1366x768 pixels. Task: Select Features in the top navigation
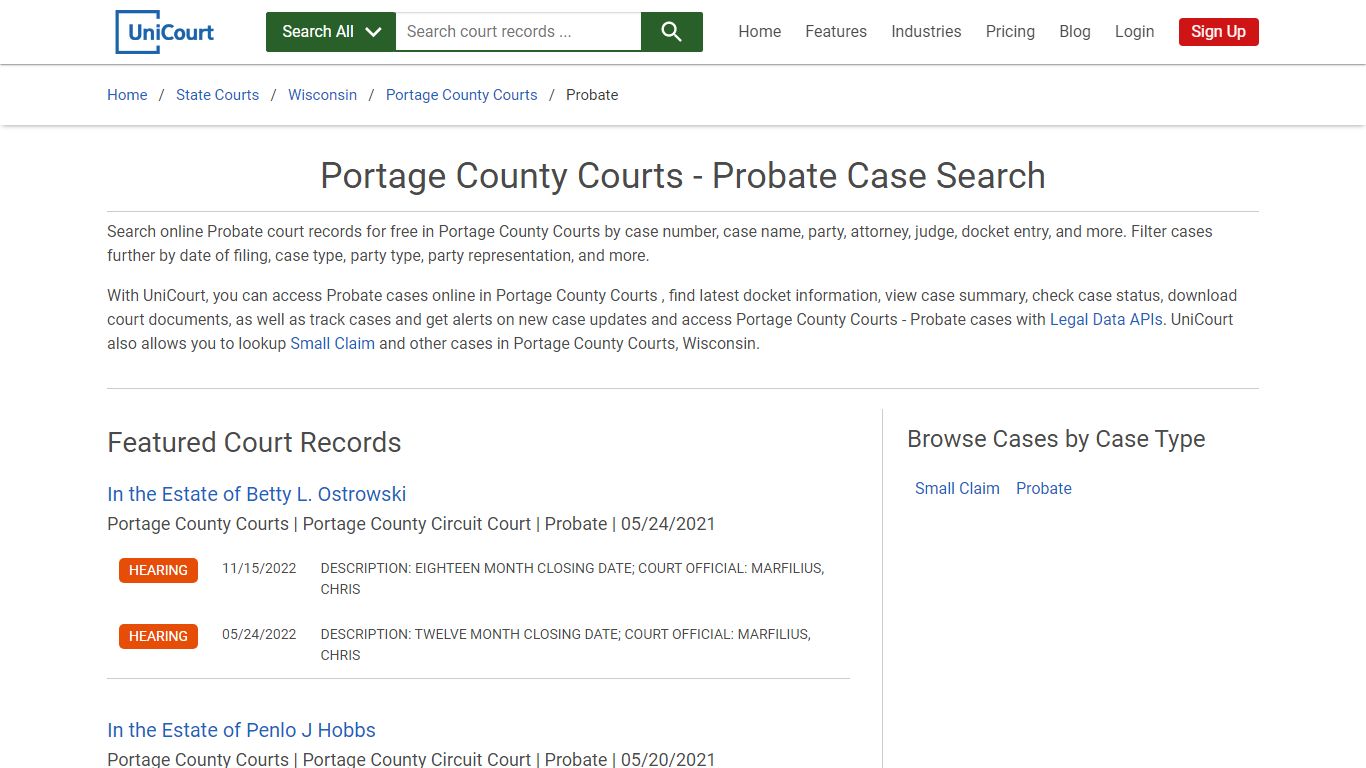coord(836,31)
